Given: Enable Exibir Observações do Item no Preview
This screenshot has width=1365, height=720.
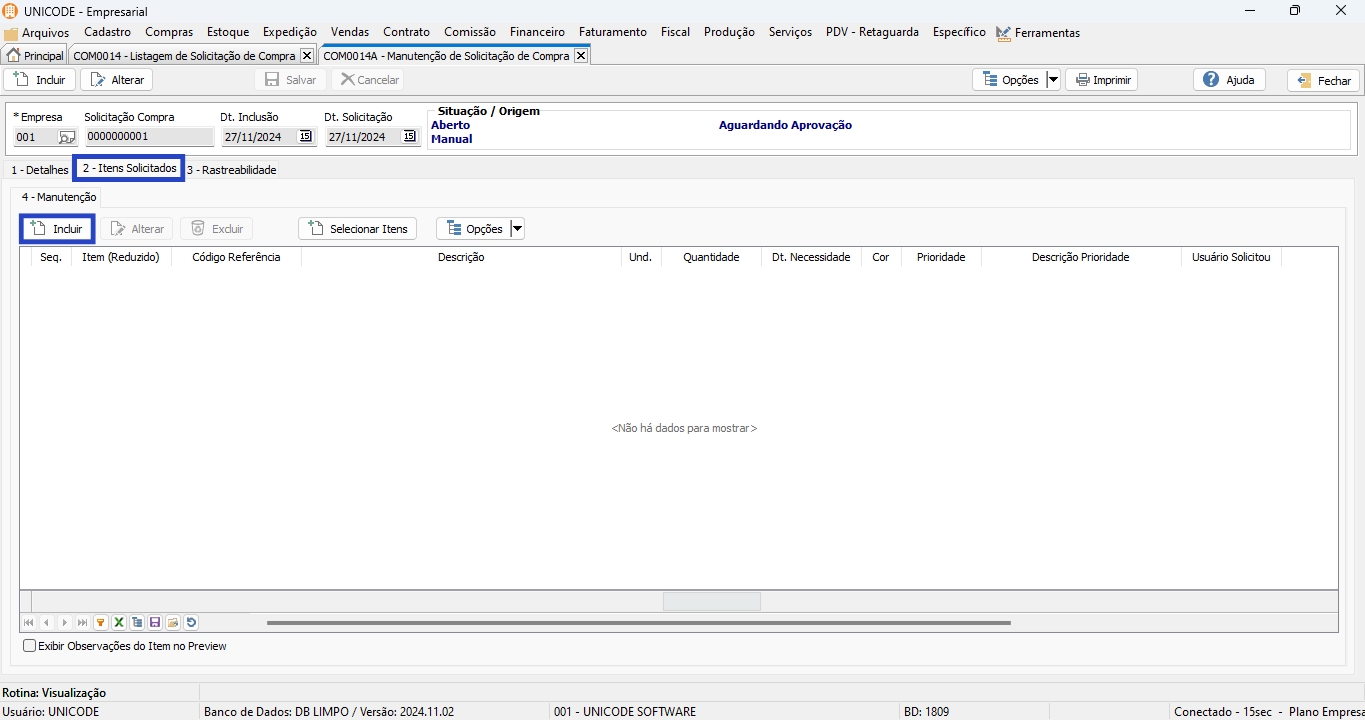Looking at the screenshot, I should [30, 646].
